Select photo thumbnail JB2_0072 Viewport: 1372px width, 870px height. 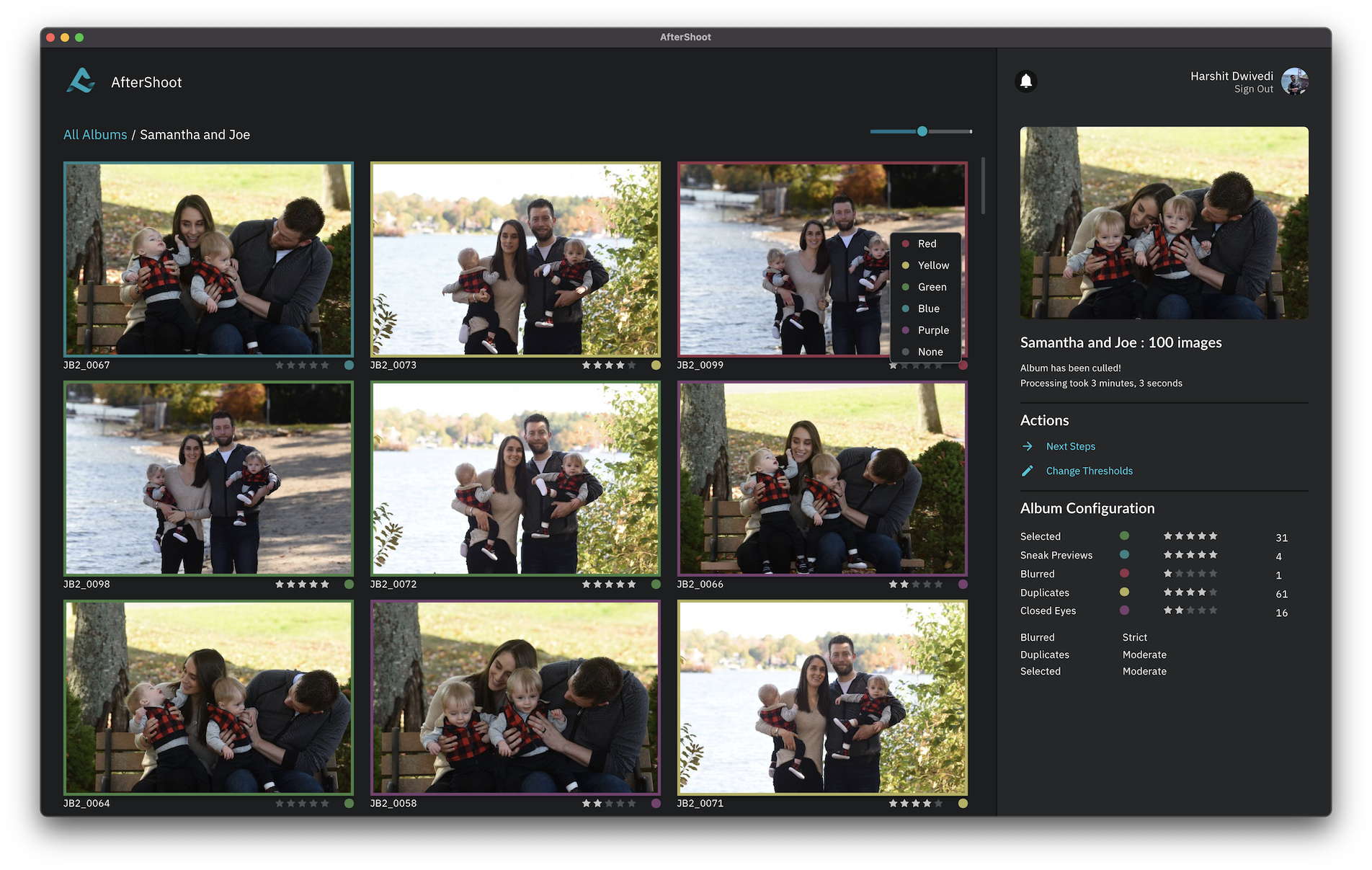point(515,479)
